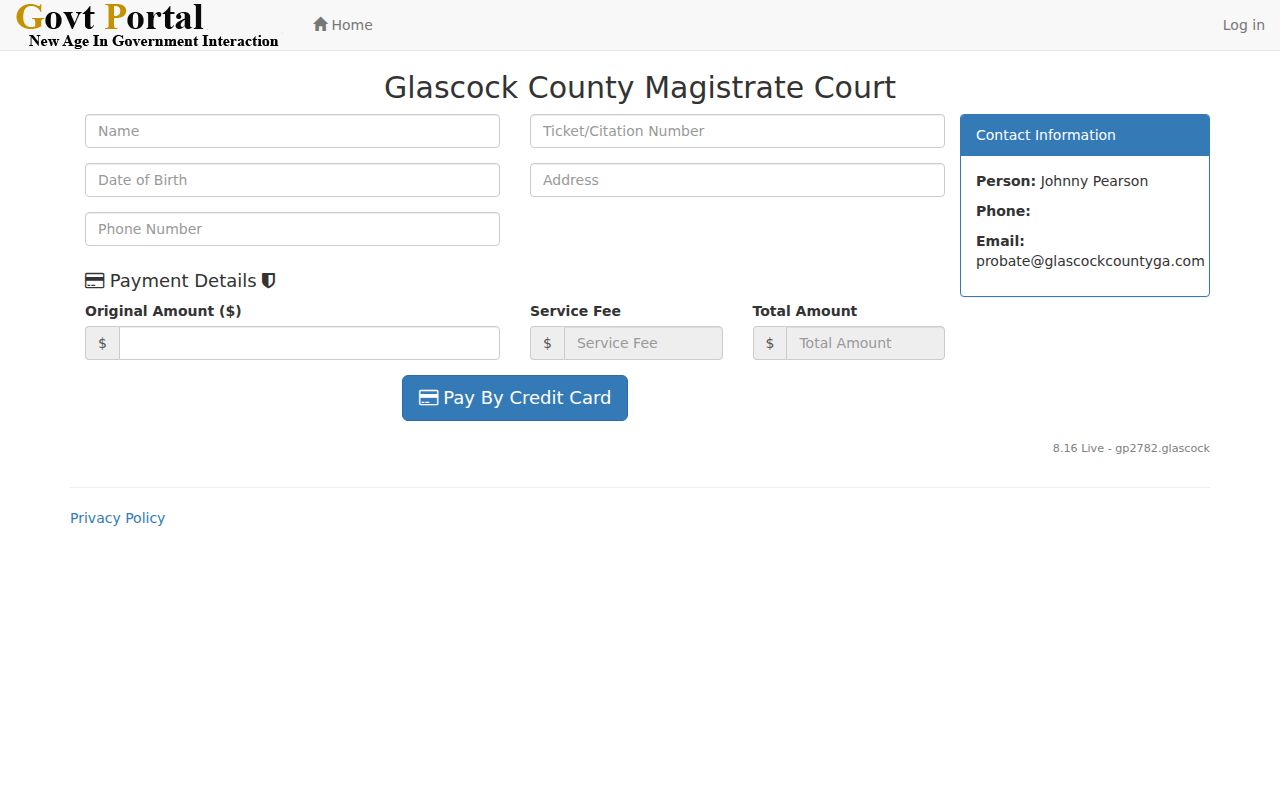This screenshot has width=1280, height=800.
Task: Click the name Johnny Pearson
Action: pos(1094,181)
